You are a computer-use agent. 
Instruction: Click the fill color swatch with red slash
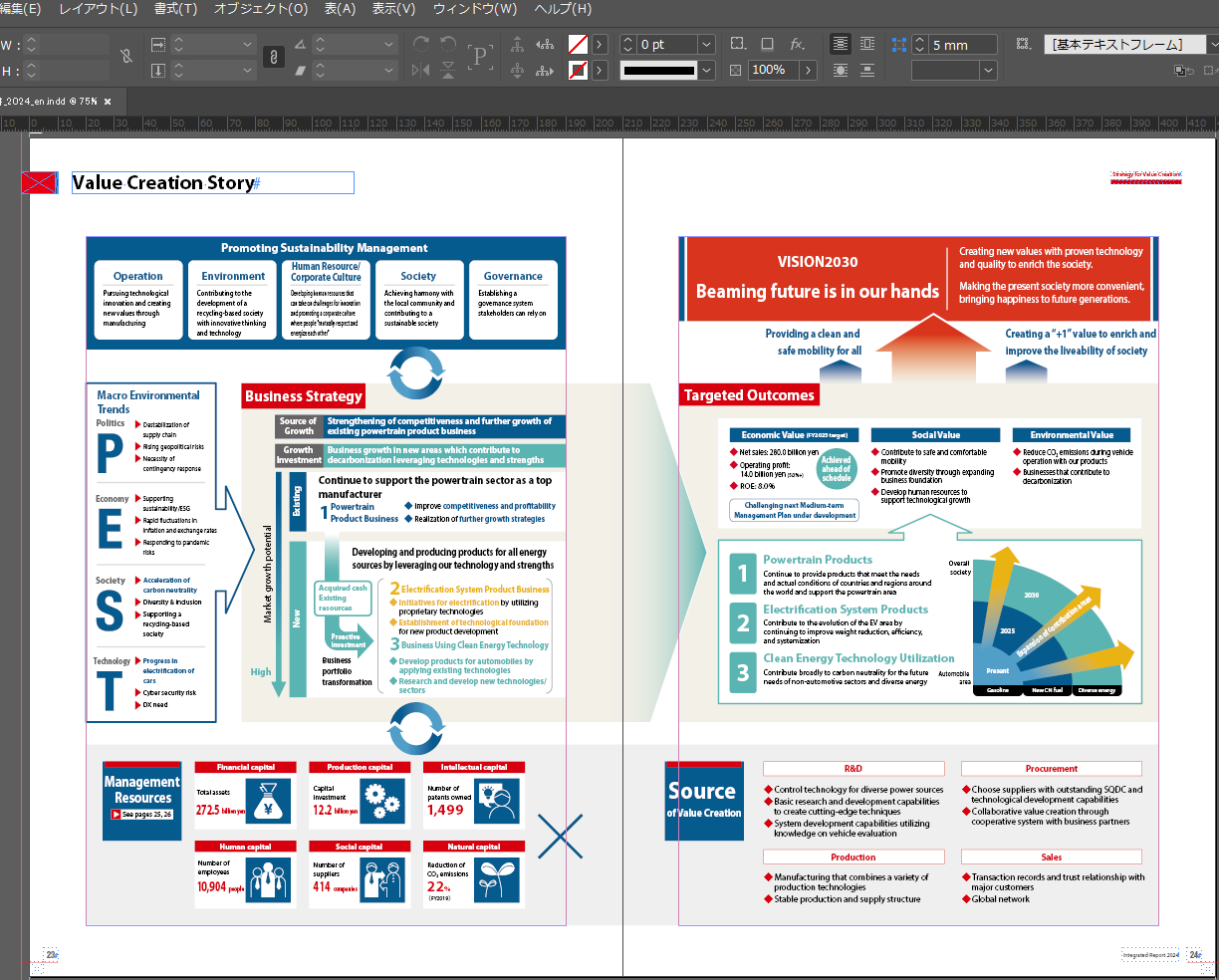click(x=578, y=45)
